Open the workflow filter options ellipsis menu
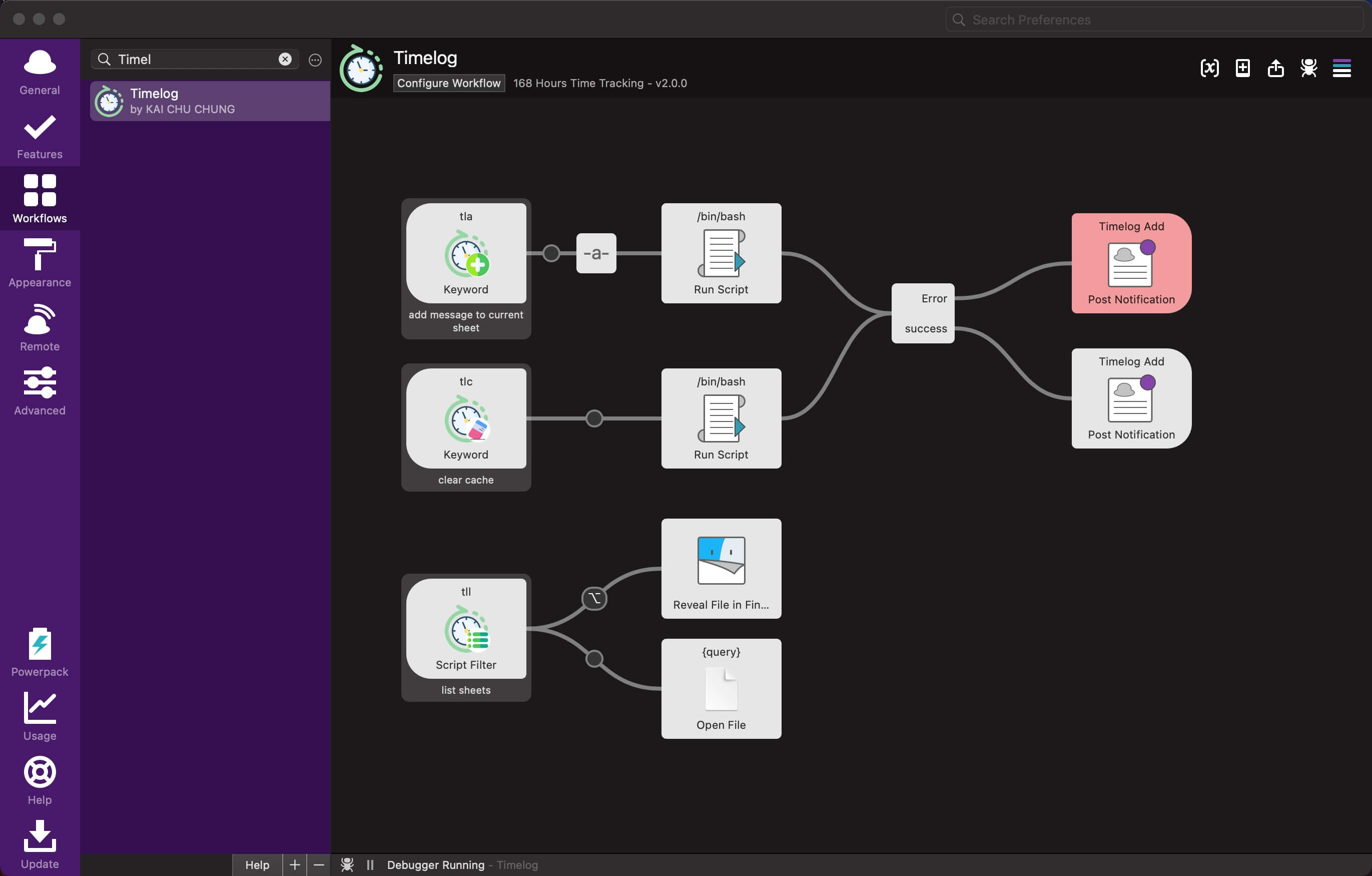 pos(315,60)
